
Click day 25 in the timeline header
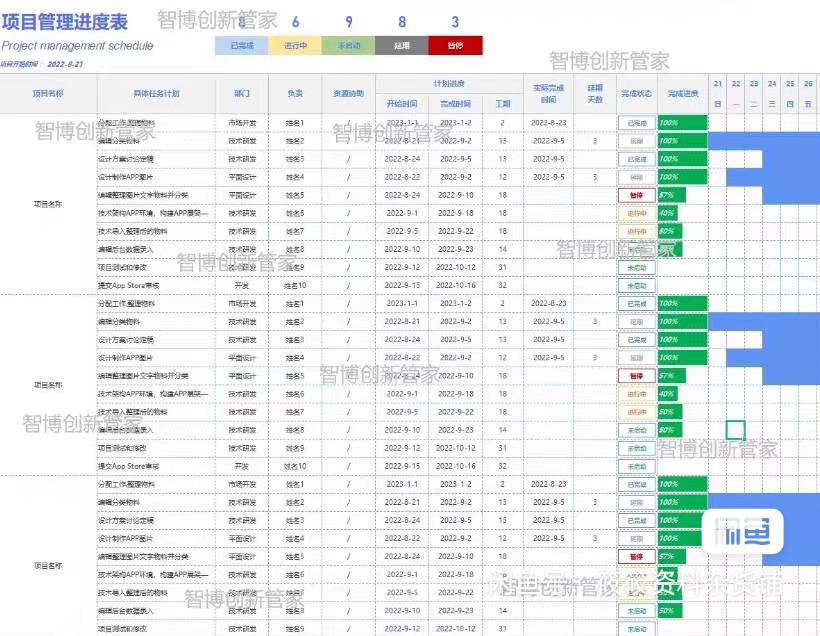[x=790, y=84]
